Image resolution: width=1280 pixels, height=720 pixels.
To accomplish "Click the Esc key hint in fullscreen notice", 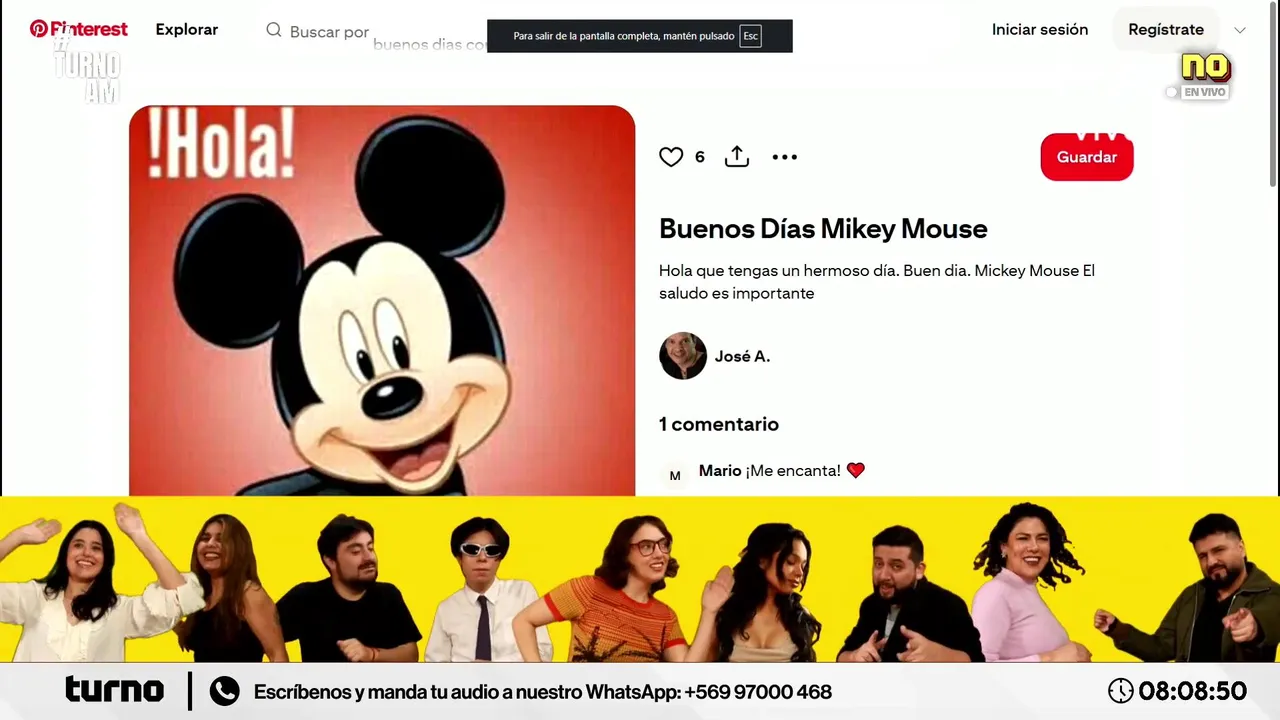I will (750, 36).
